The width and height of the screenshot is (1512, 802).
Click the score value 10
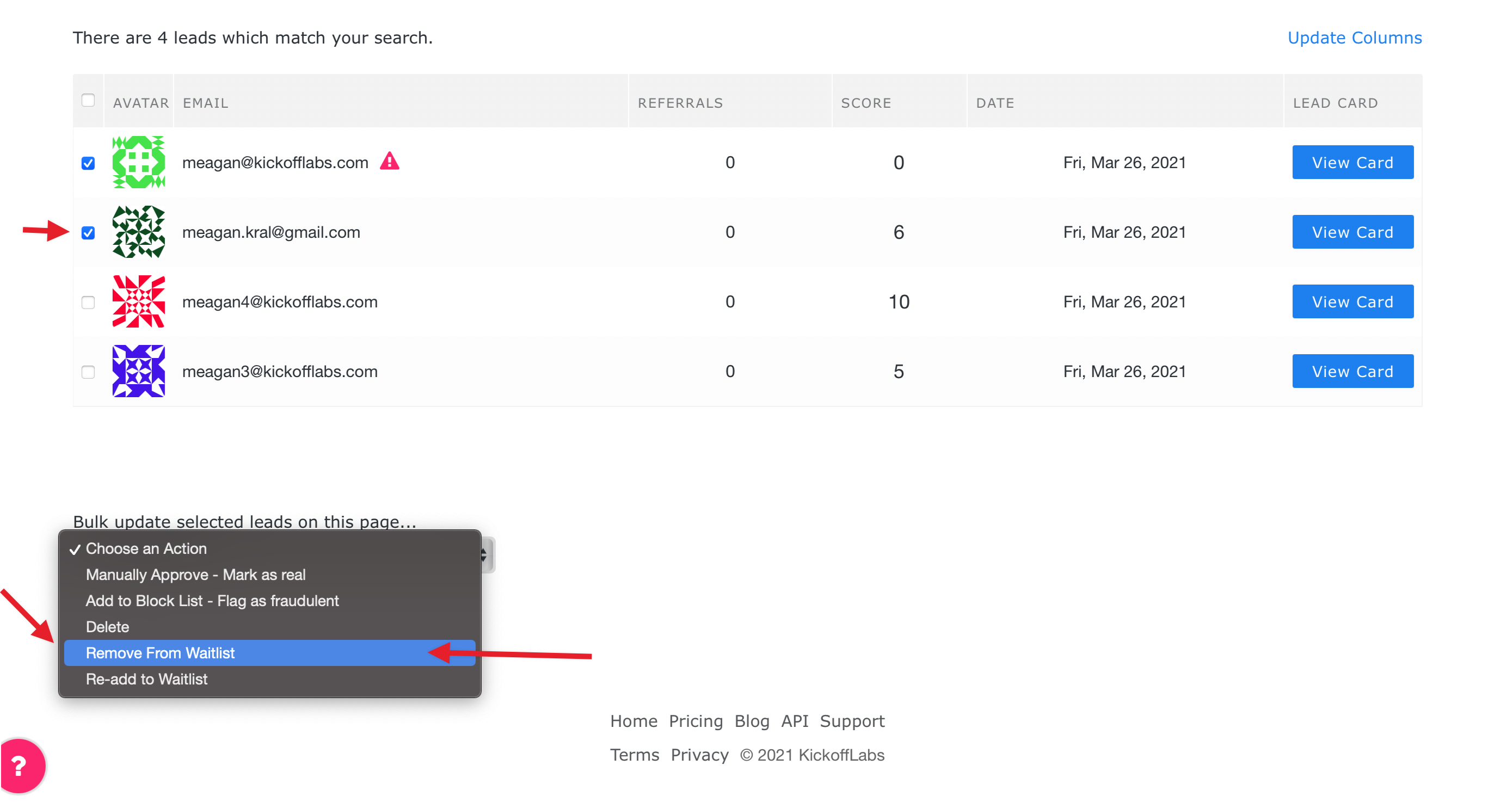(x=899, y=301)
